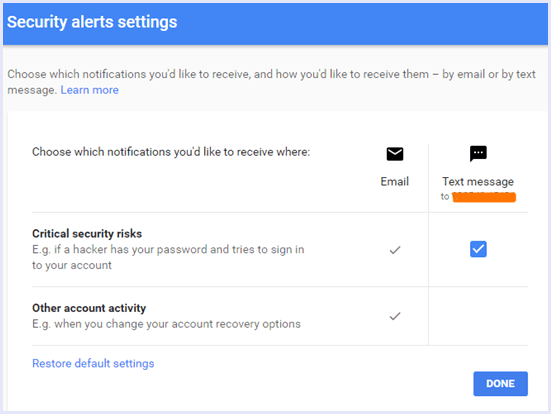This screenshot has height=414, width=551.
Task: Click the Email column label
Action: click(x=395, y=182)
